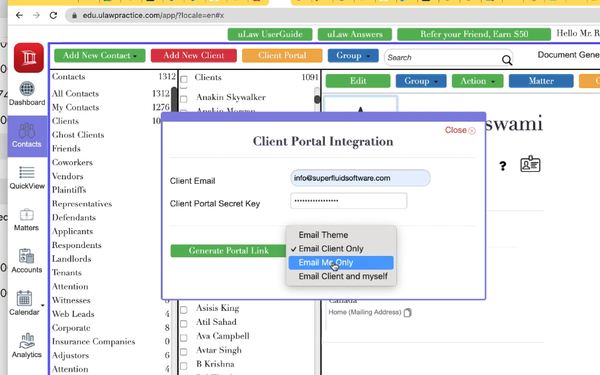
Task: Click Generate Portal Link button
Action: click(x=228, y=251)
